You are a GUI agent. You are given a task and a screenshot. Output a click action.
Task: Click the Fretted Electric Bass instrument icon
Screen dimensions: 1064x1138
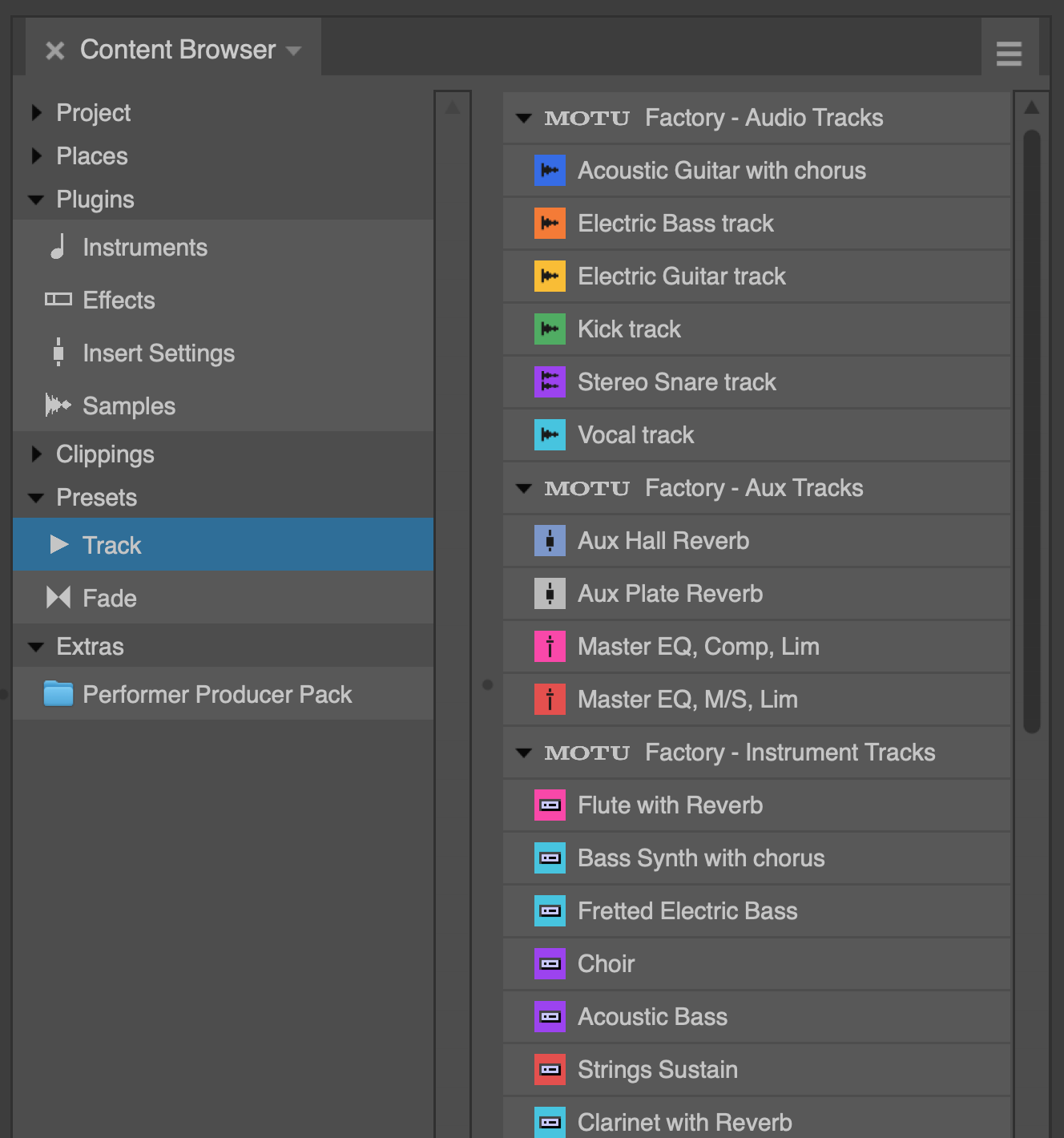pyautogui.click(x=550, y=910)
